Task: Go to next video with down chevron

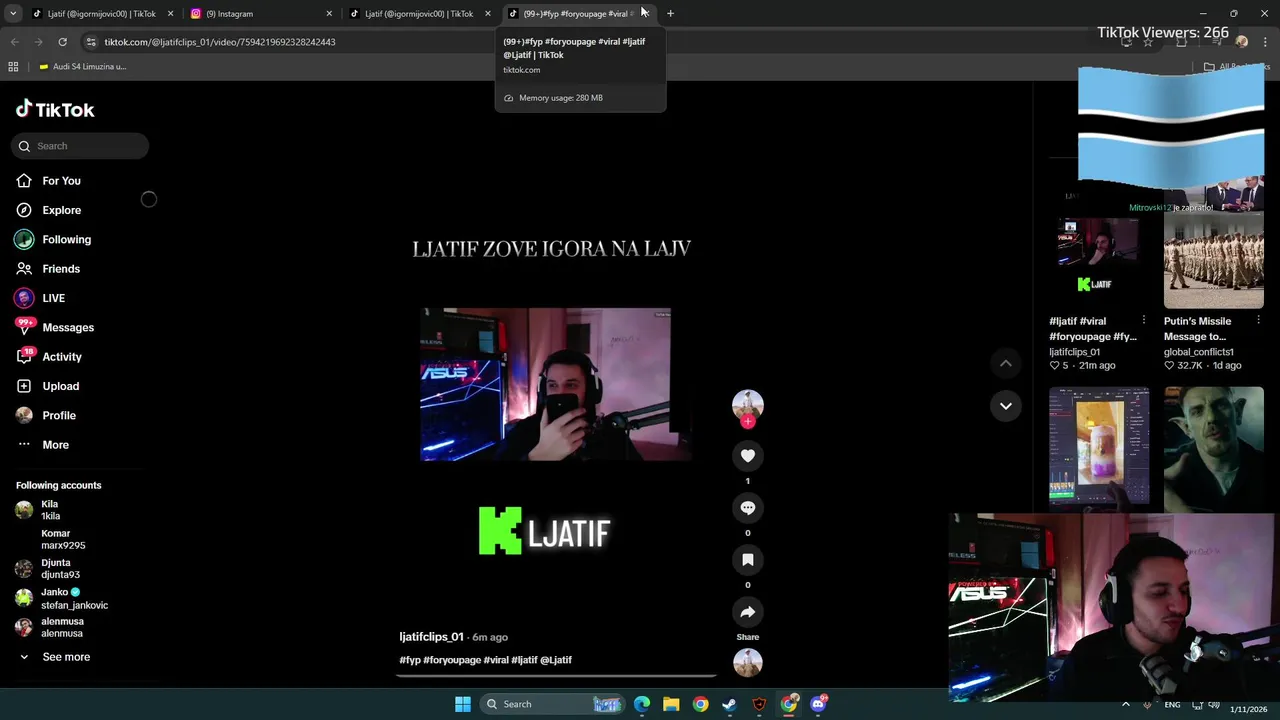Action: click(x=1005, y=406)
